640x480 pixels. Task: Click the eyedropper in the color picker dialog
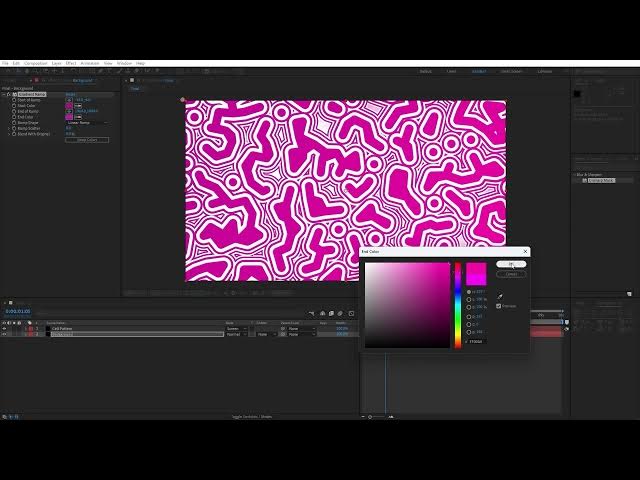[x=501, y=296]
